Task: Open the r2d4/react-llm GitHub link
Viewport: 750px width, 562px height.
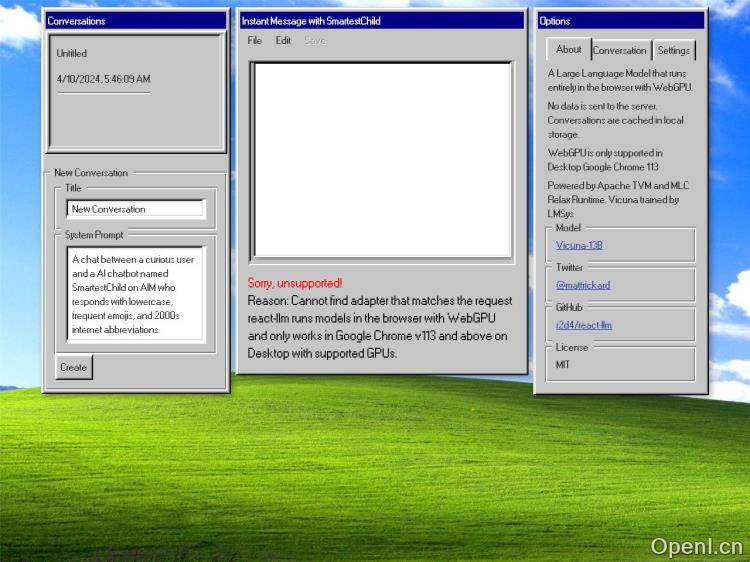Action: coord(584,325)
